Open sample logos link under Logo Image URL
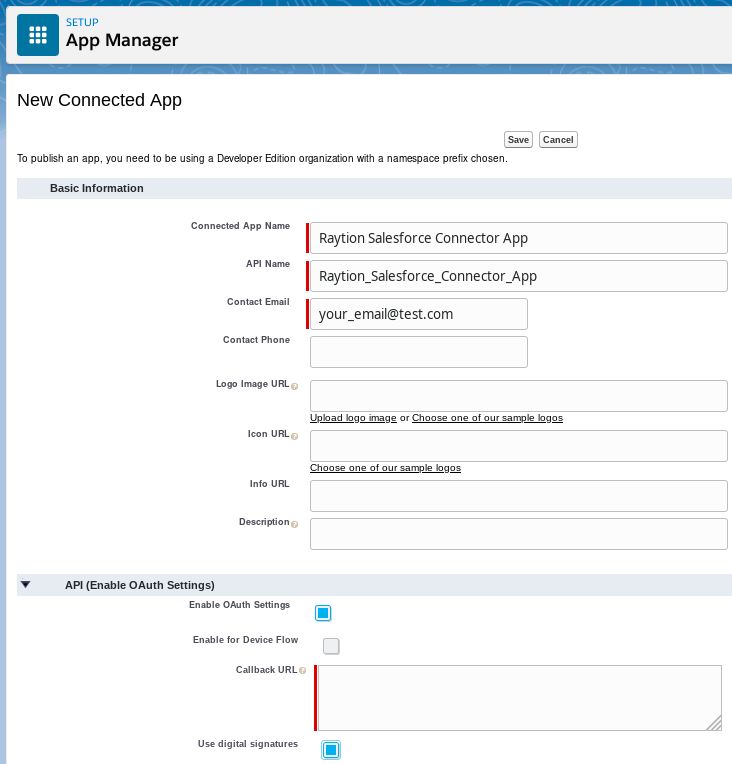This screenshot has width=732, height=764. [487, 418]
